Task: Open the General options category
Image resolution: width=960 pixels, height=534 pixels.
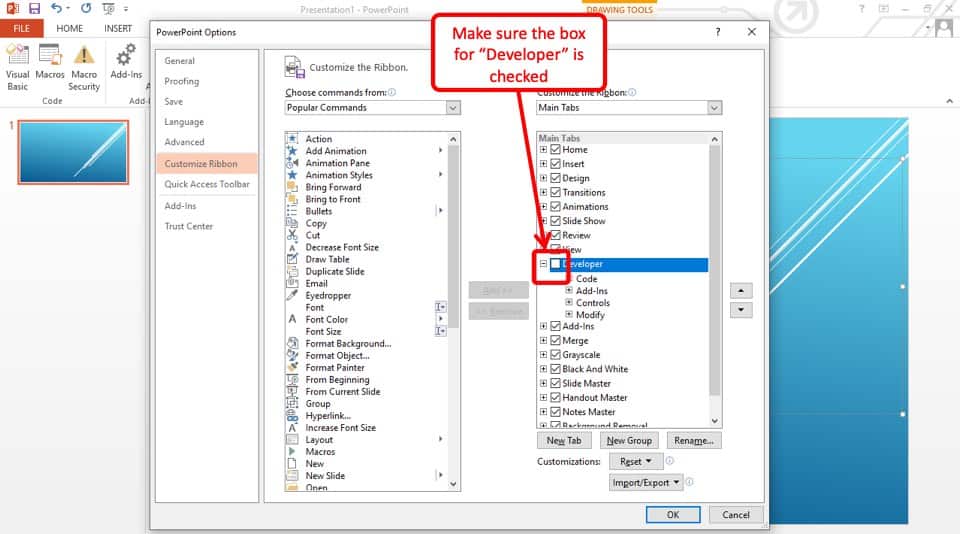Action: pos(179,61)
